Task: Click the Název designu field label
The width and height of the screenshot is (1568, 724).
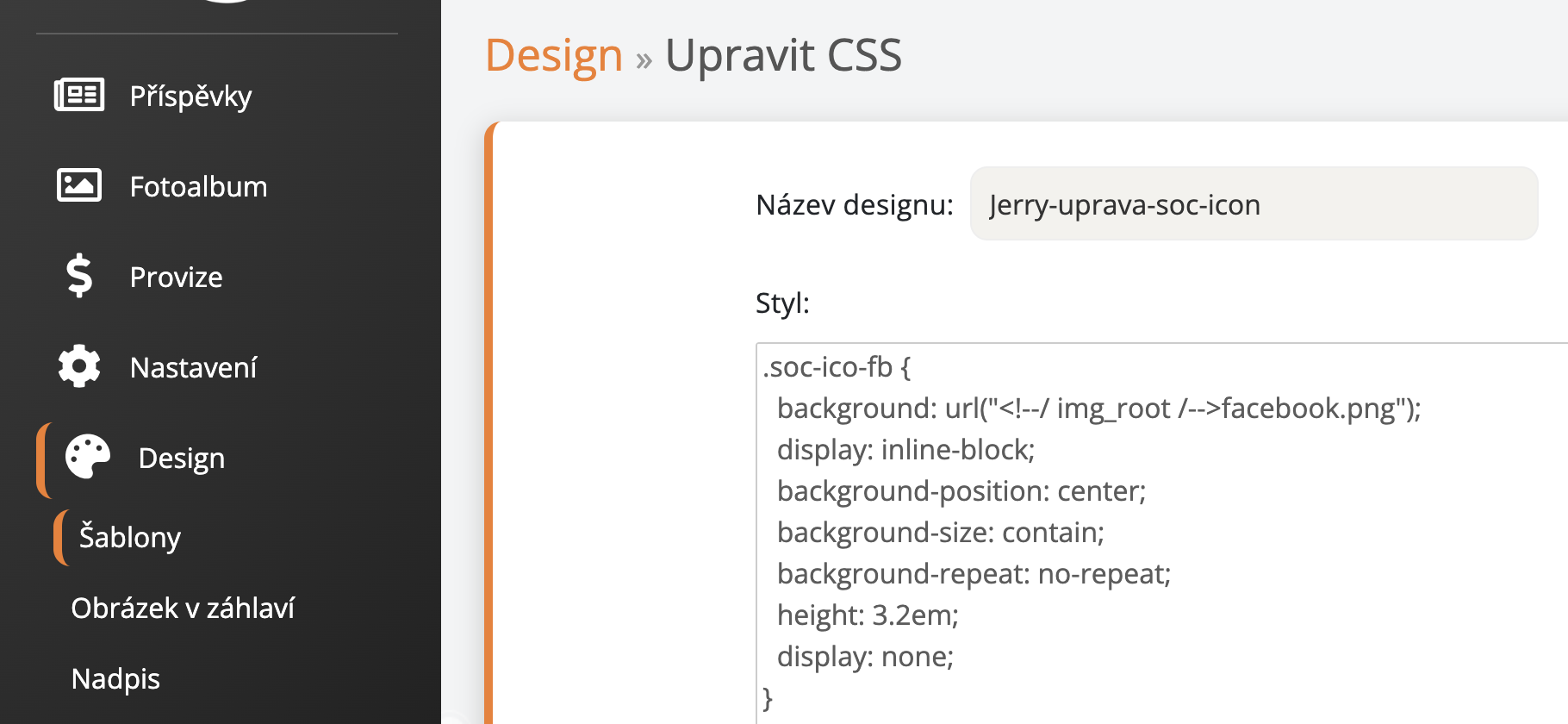Action: [854, 205]
